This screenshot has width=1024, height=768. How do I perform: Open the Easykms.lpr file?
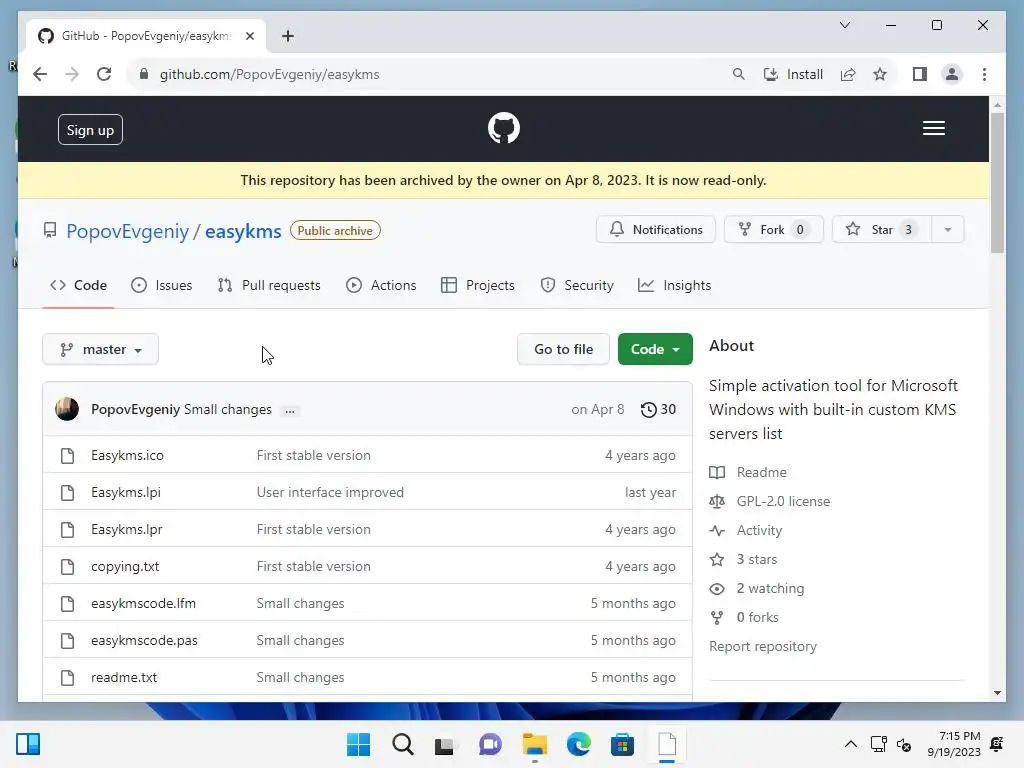click(x=127, y=530)
